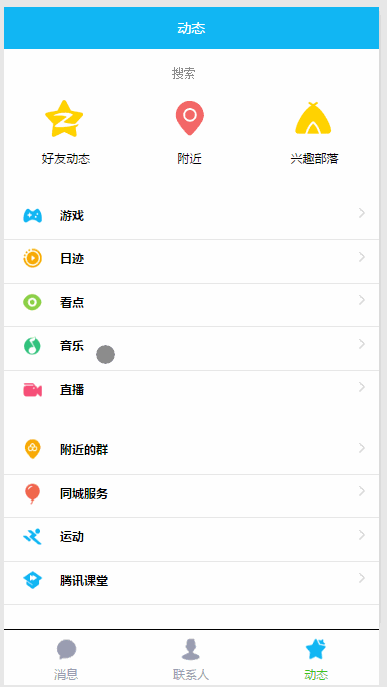Open the green music note 音乐 icon
Viewport: 387px width, 687px height.
(32, 346)
